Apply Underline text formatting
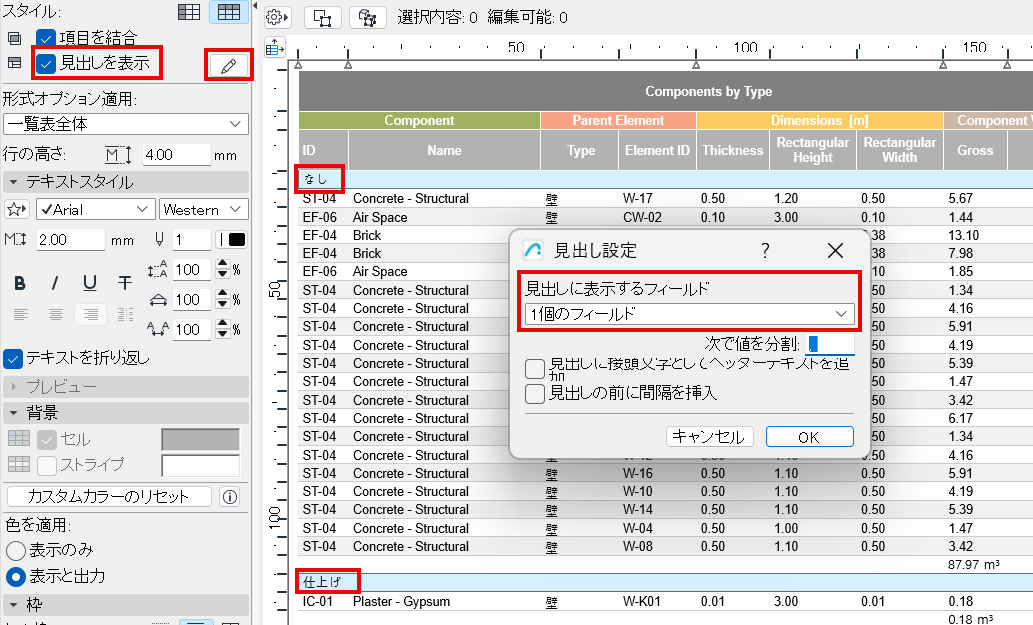 click(x=90, y=284)
